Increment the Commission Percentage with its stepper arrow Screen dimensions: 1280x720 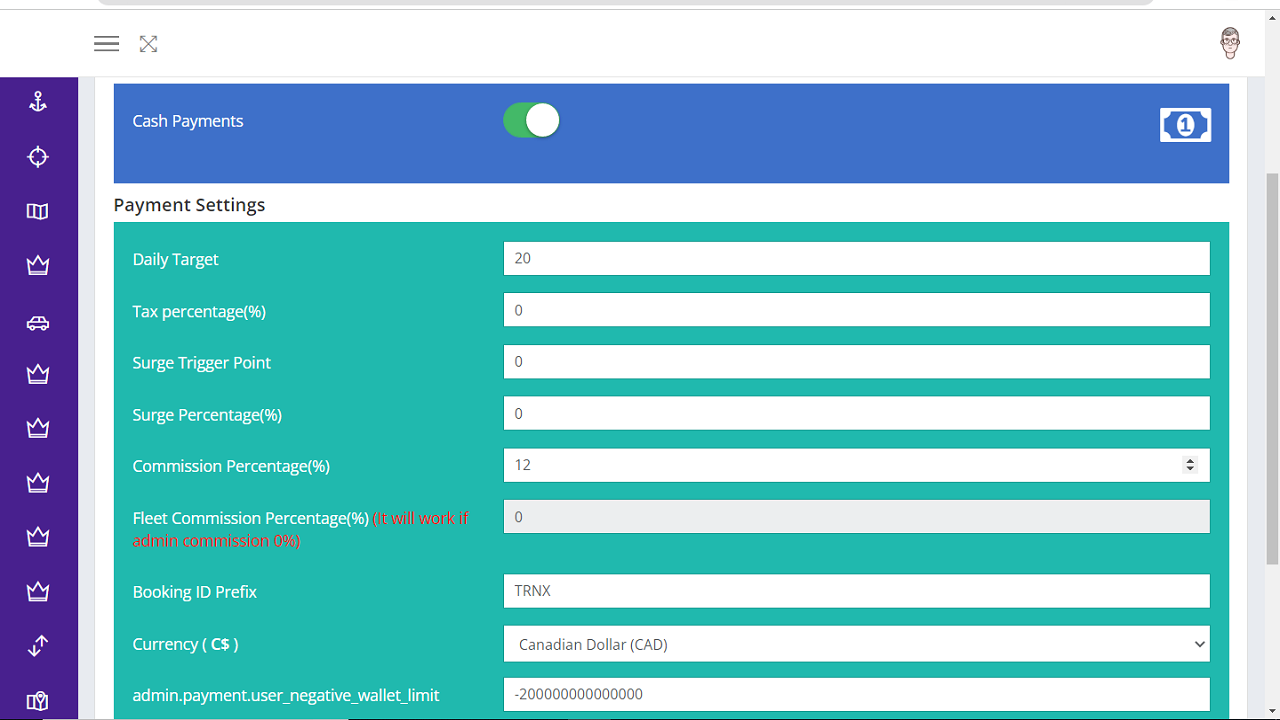pyautogui.click(x=1189, y=460)
